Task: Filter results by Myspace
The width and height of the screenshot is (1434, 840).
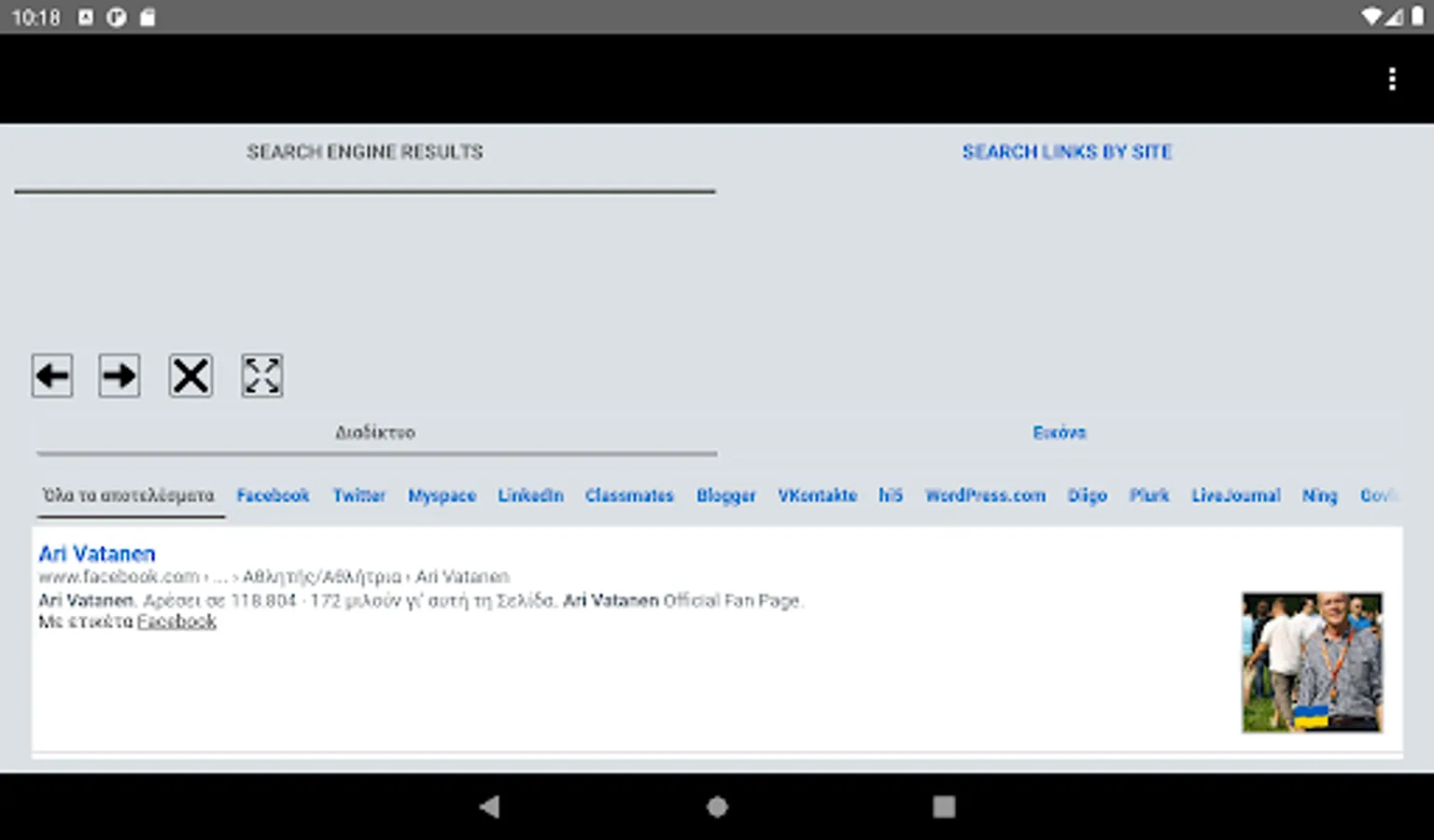Action: tap(443, 496)
